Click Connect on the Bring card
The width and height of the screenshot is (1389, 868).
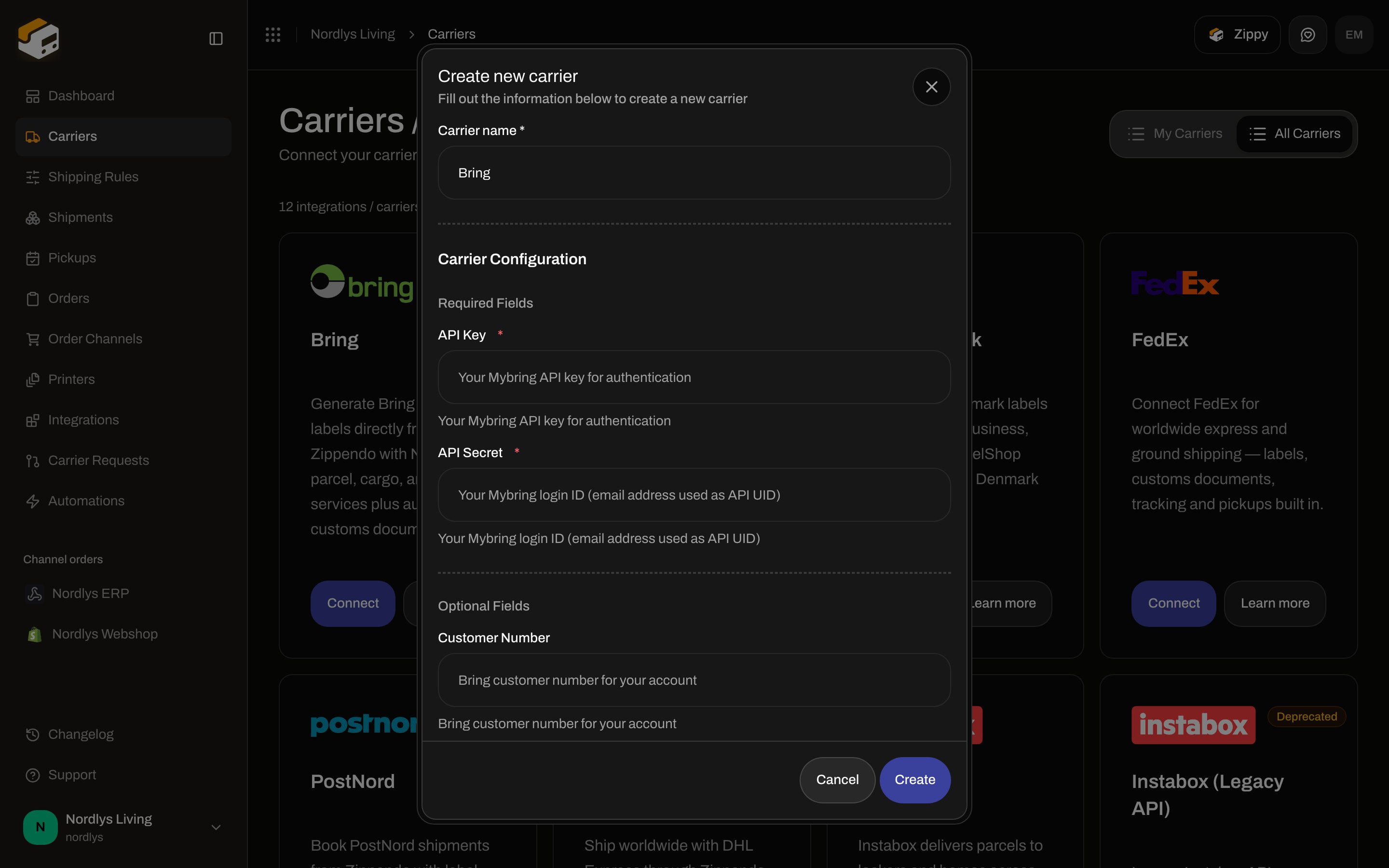click(353, 603)
